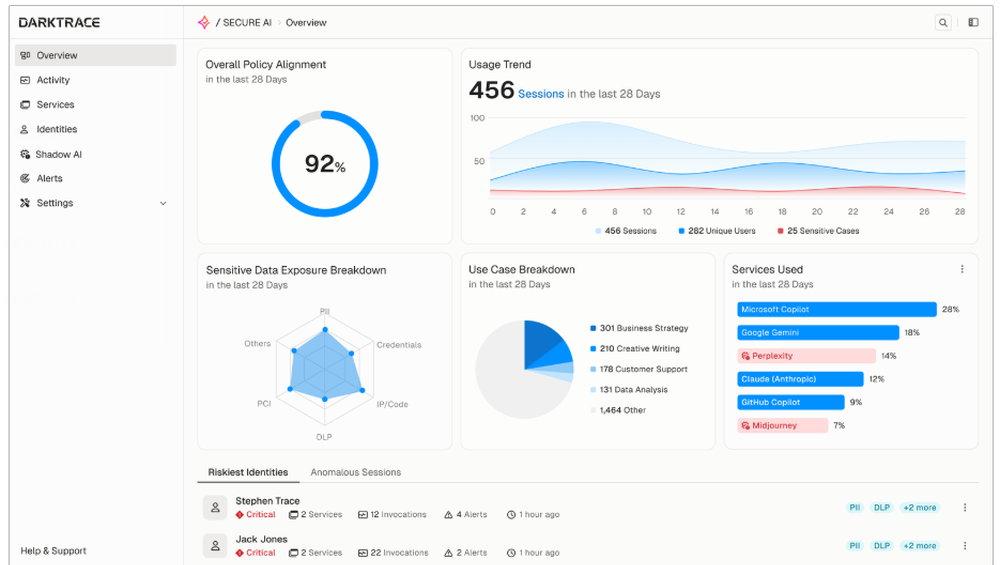
Task: Click the 22 Invocations icon for Jack Jones
Action: [363, 553]
